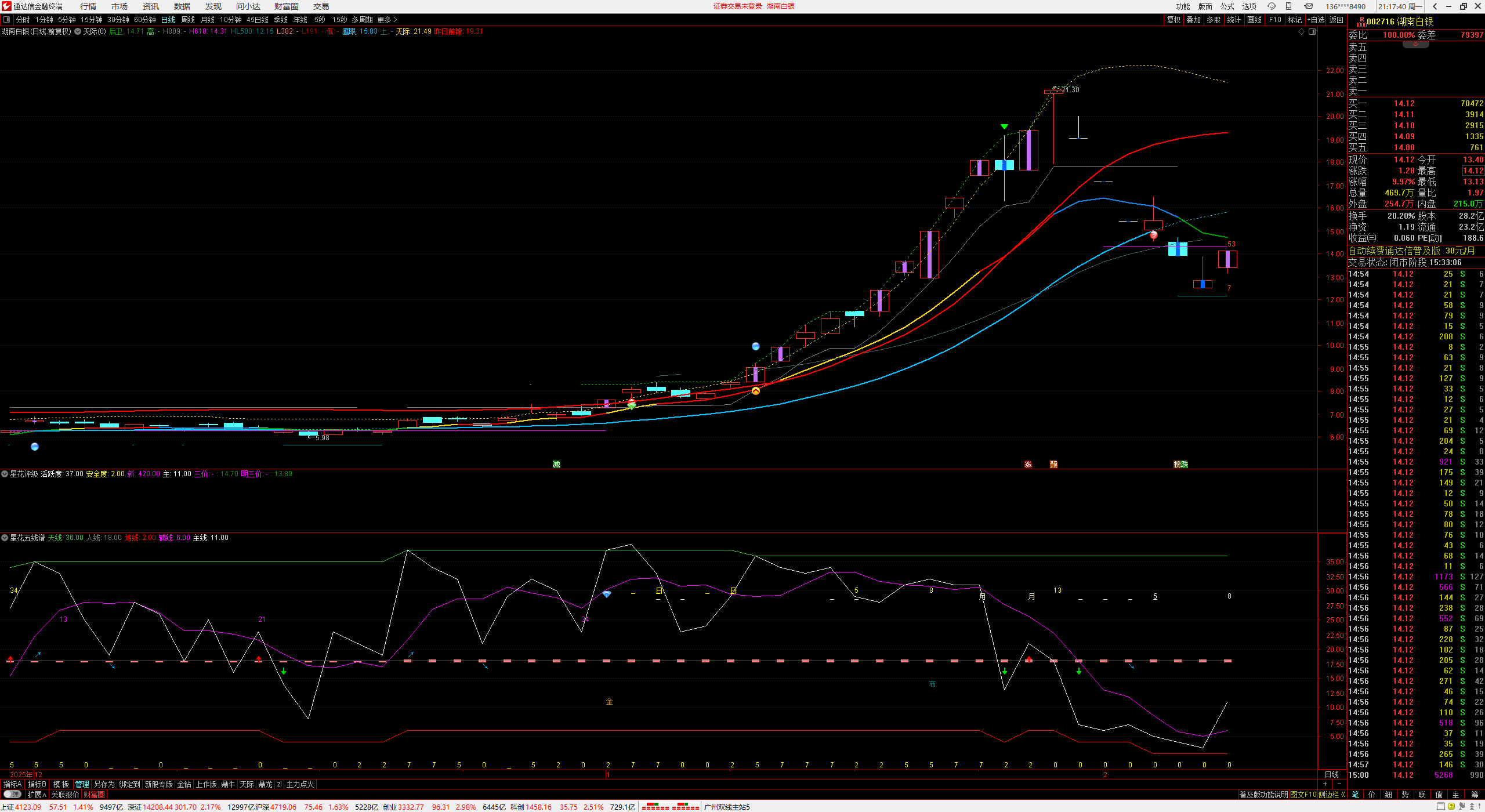1485x812 pixels.
Task: Click the 委比 expand handle under order book
Action: [1415, 44]
